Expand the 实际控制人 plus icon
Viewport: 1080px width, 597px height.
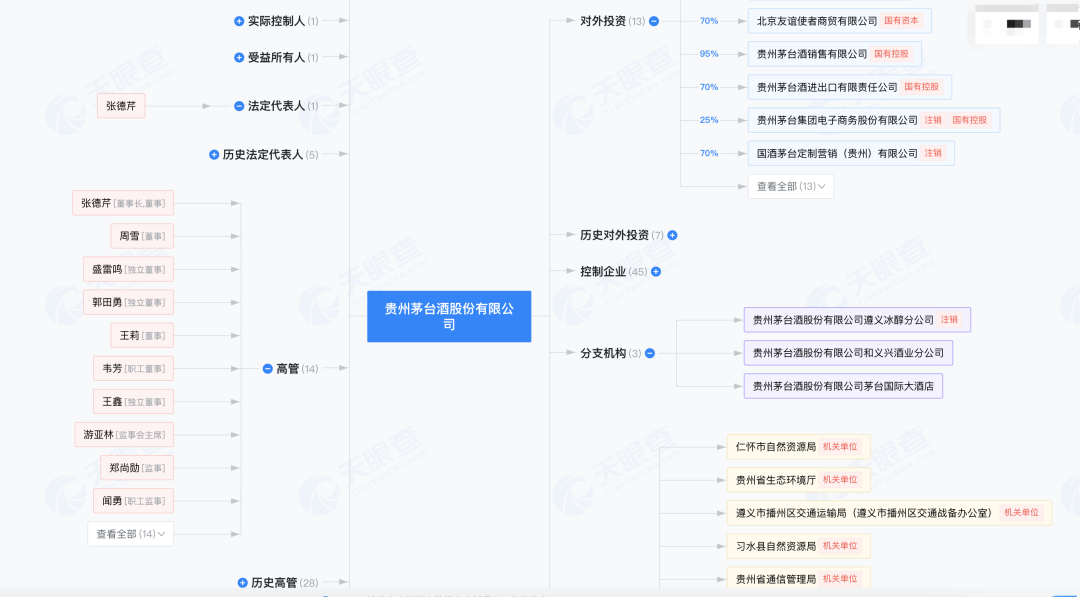239,21
